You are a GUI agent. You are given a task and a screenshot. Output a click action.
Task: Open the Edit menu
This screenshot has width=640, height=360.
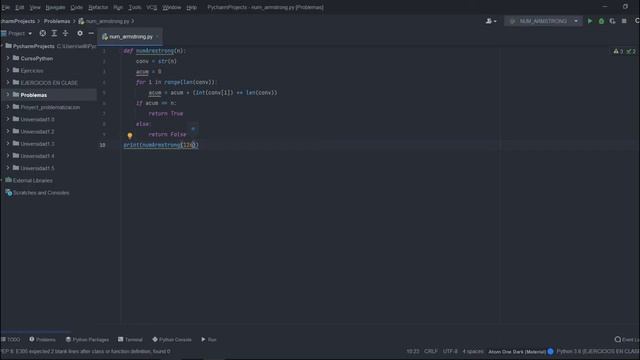click(x=20, y=7)
